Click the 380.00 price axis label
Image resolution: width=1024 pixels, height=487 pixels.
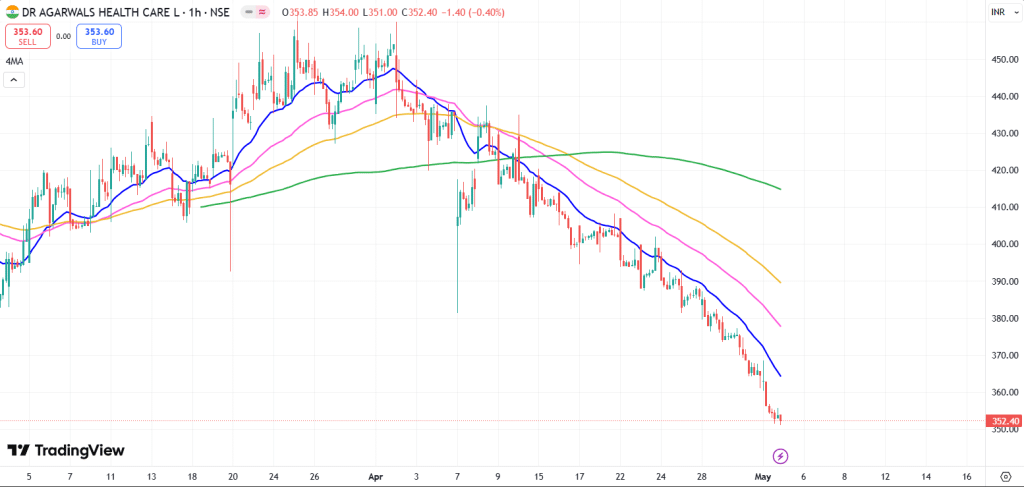[x=1004, y=319]
